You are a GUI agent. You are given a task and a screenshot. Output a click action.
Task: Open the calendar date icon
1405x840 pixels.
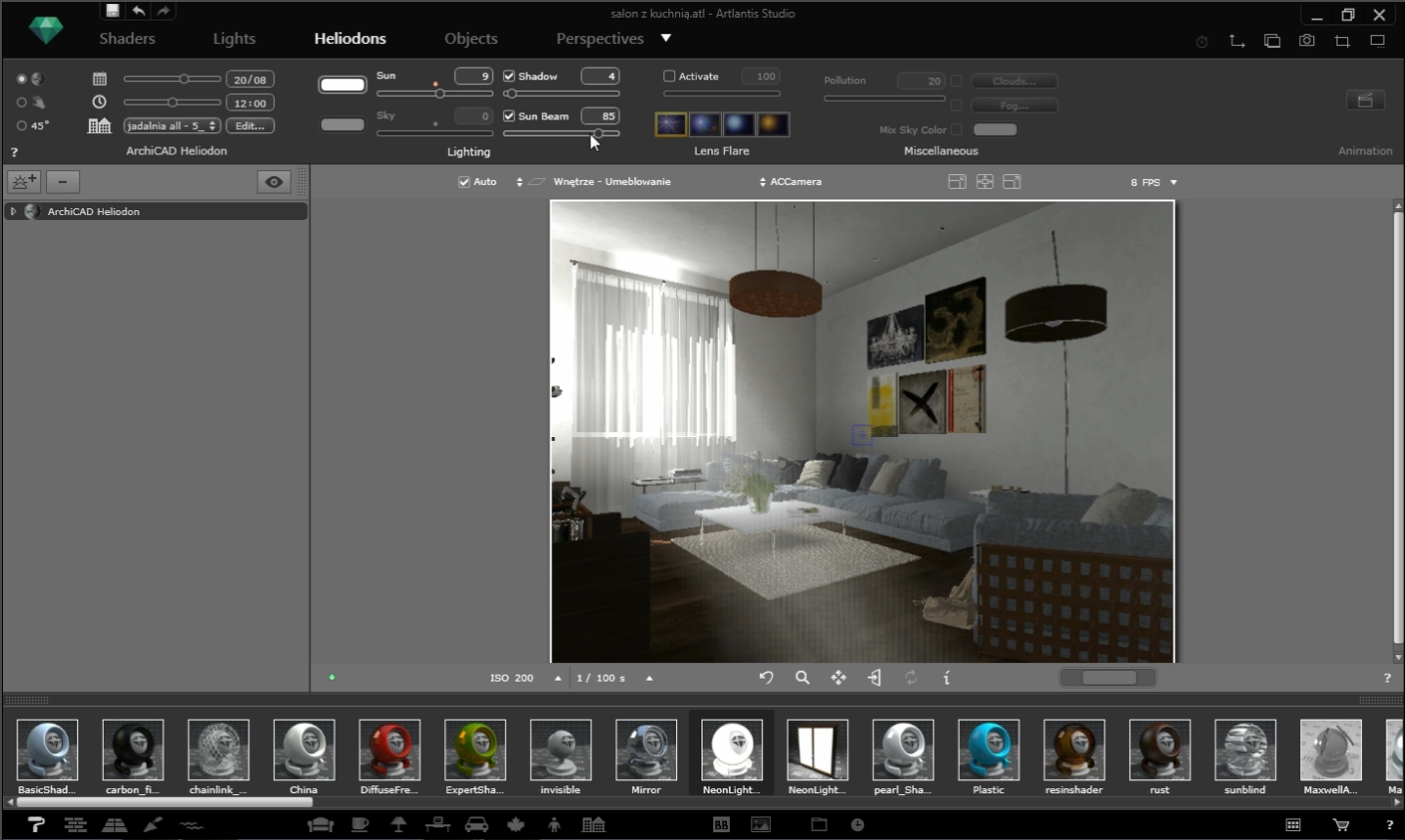[99, 79]
